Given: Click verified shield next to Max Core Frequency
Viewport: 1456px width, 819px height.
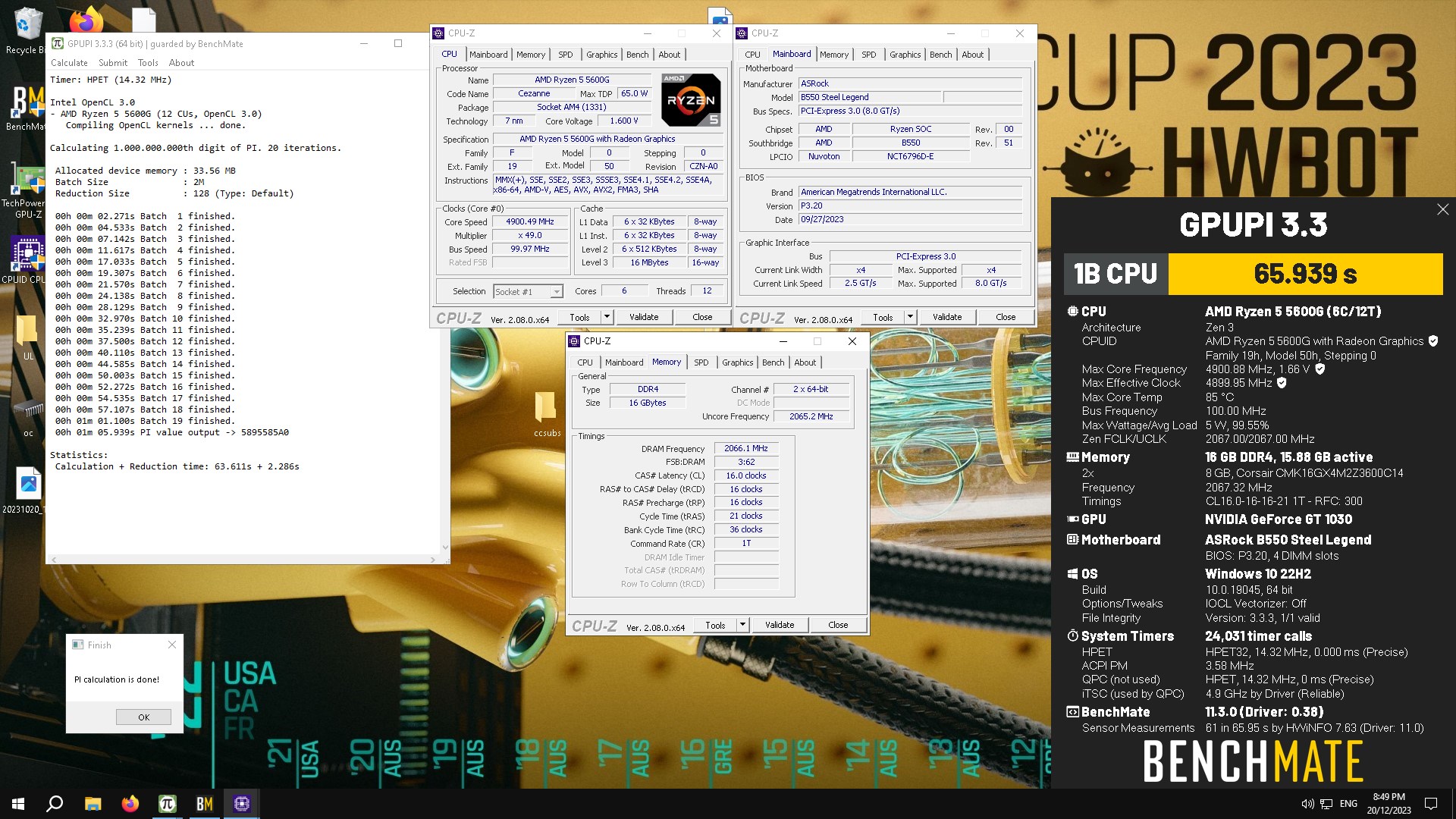Looking at the screenshot, I should pyautogui.click(x=1319, y=369).
